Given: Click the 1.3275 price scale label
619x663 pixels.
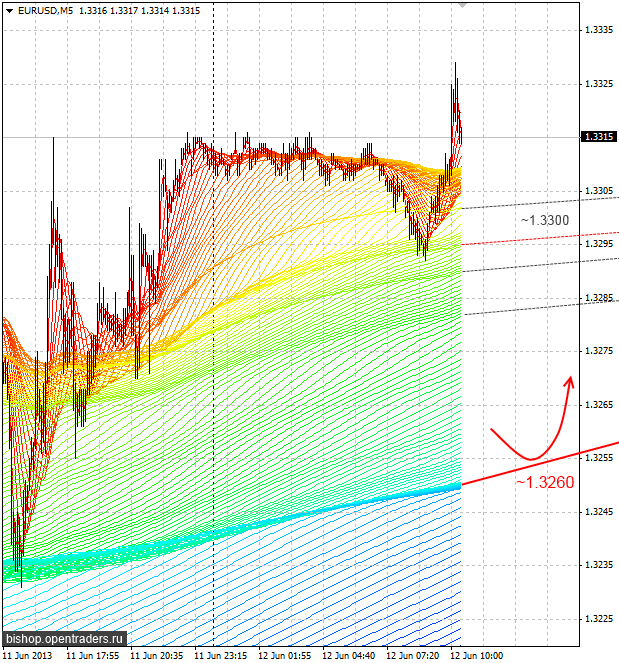Looking at the screenshot, I should (599, 351).
